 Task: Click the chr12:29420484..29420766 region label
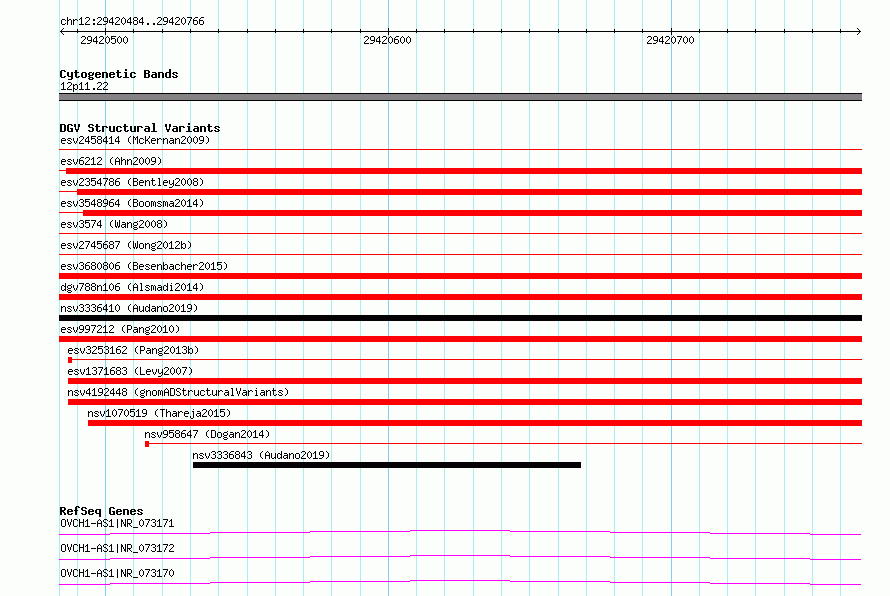tap(132, 21)
